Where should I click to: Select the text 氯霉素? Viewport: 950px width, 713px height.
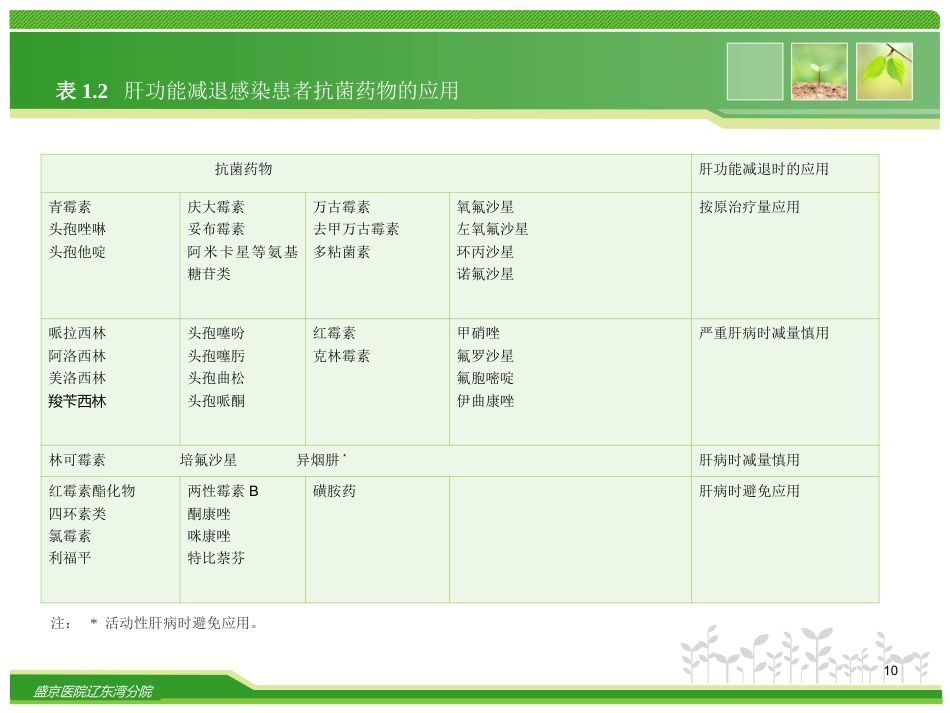(70, 536)
